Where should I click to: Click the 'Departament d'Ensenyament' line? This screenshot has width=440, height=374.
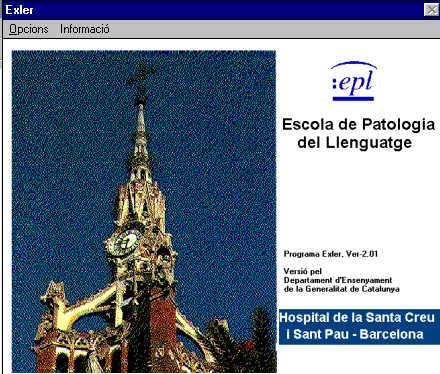(338, 280)
